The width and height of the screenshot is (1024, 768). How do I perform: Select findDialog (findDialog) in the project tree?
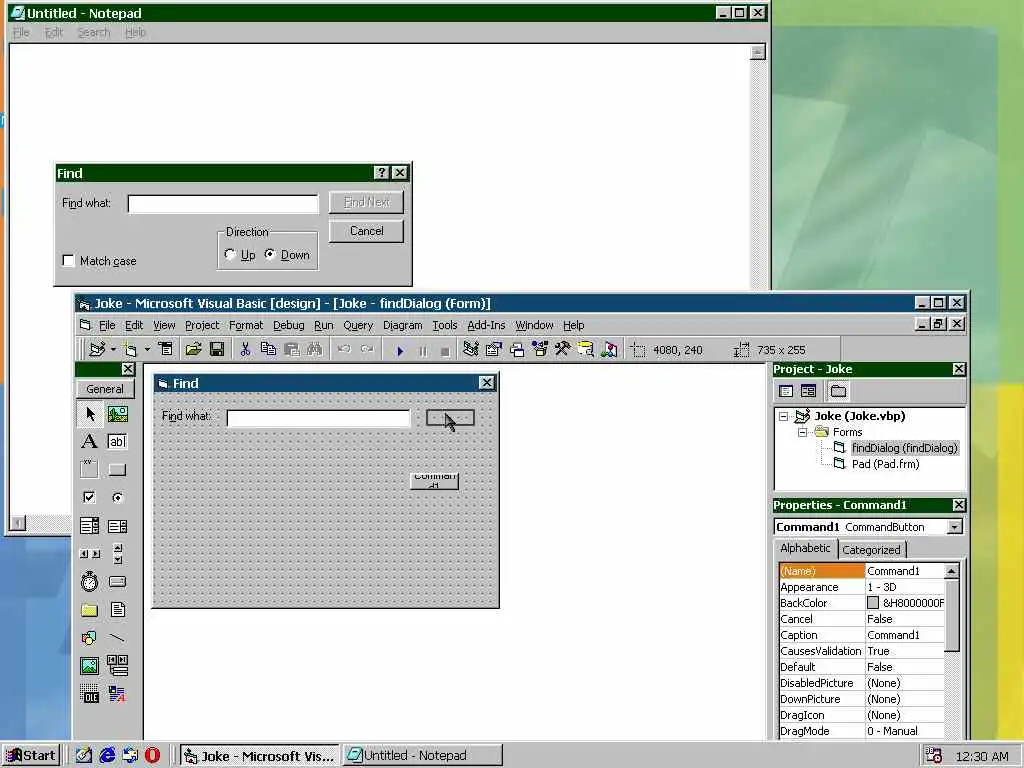[x=904, y=448]
